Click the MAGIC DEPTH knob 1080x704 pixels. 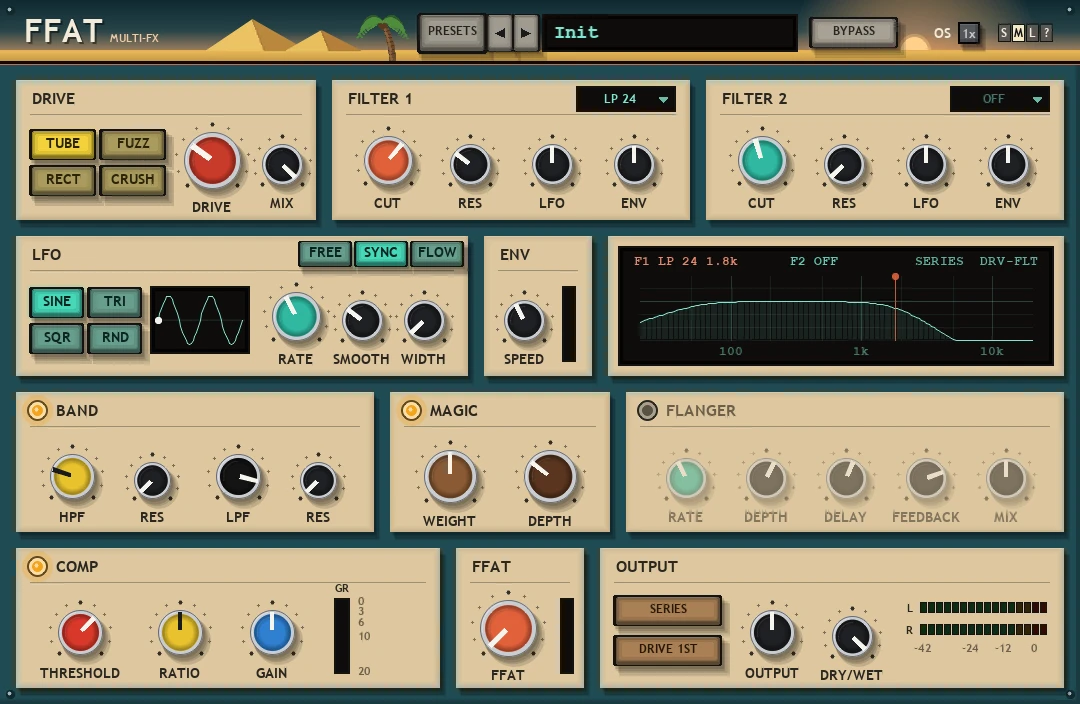(550, 477)
